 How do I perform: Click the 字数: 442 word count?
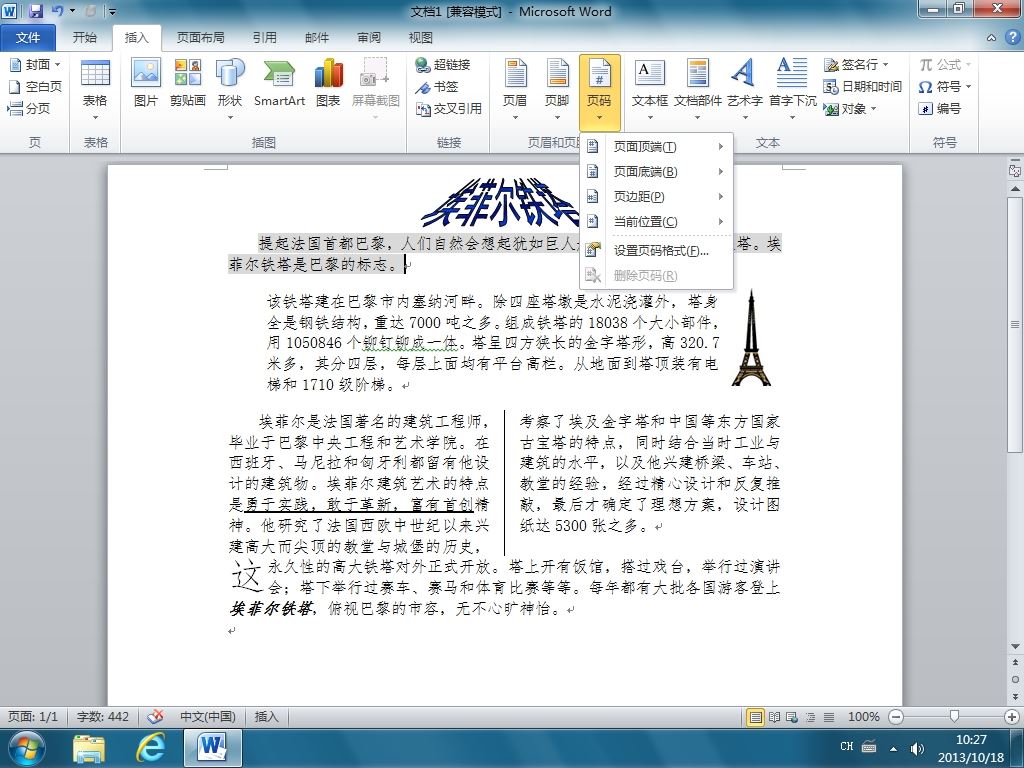103,717
